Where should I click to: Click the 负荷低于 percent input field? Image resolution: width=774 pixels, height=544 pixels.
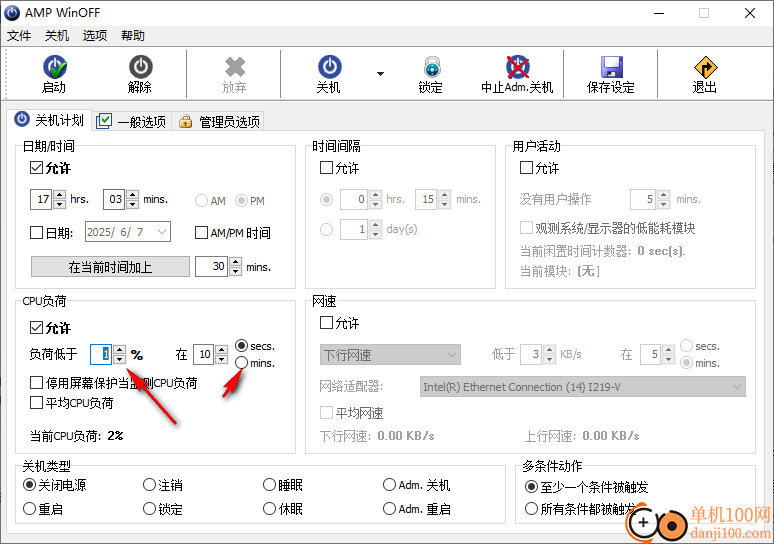pos(101,354)
